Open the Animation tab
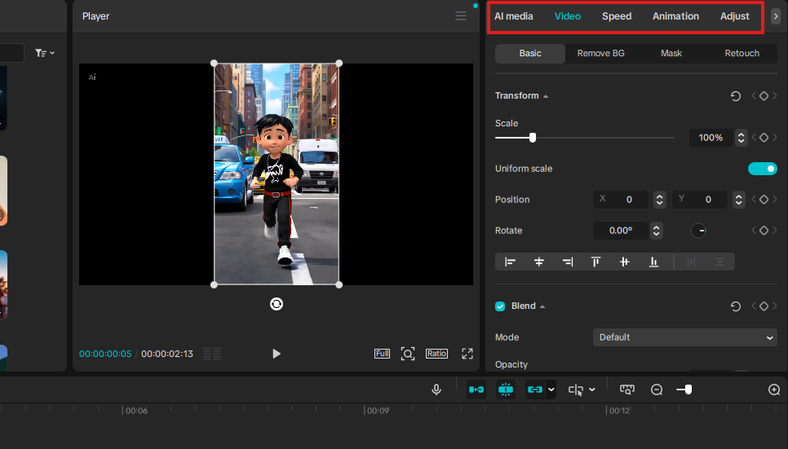Screen dimensions: 788x449 (675, 16)
